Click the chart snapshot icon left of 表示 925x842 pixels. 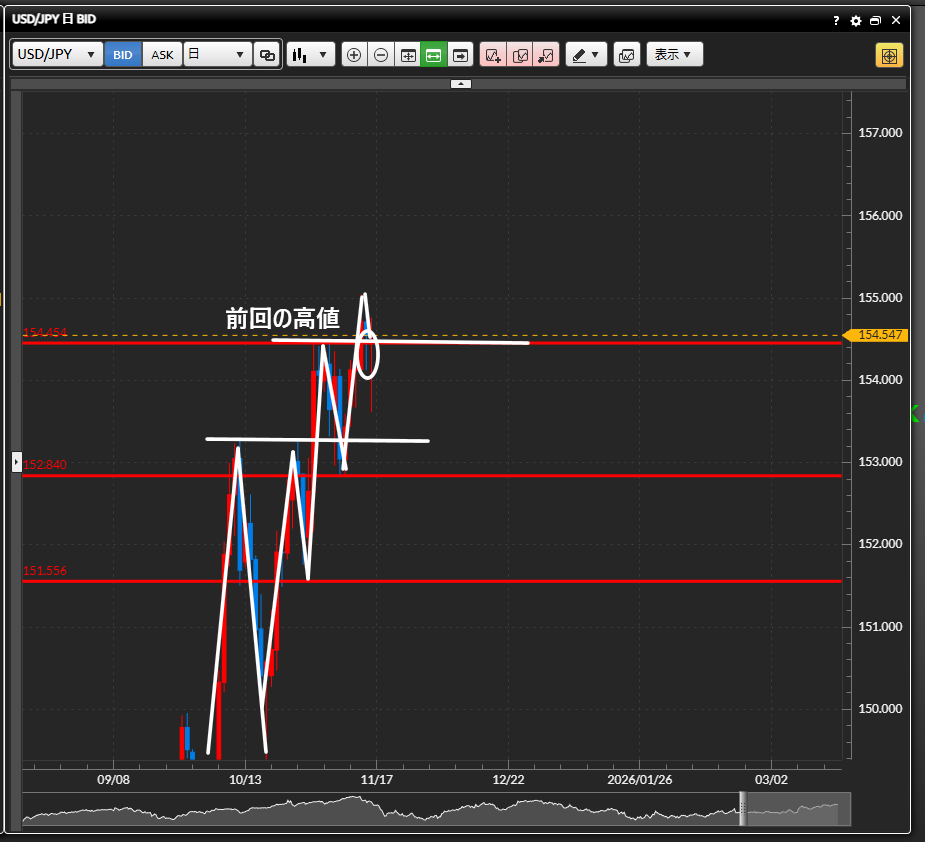point(626,55)
